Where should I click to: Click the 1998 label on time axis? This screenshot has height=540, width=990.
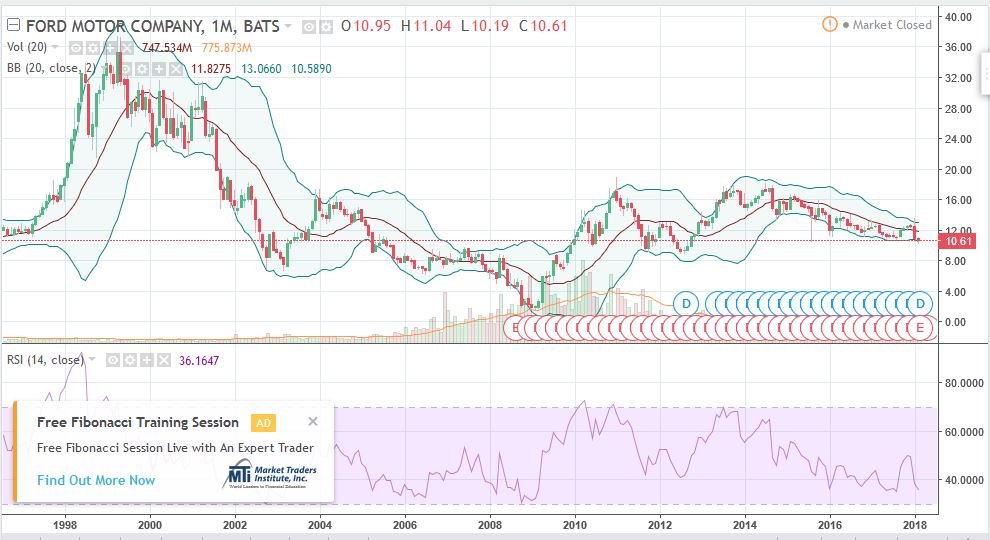(65, 525)
